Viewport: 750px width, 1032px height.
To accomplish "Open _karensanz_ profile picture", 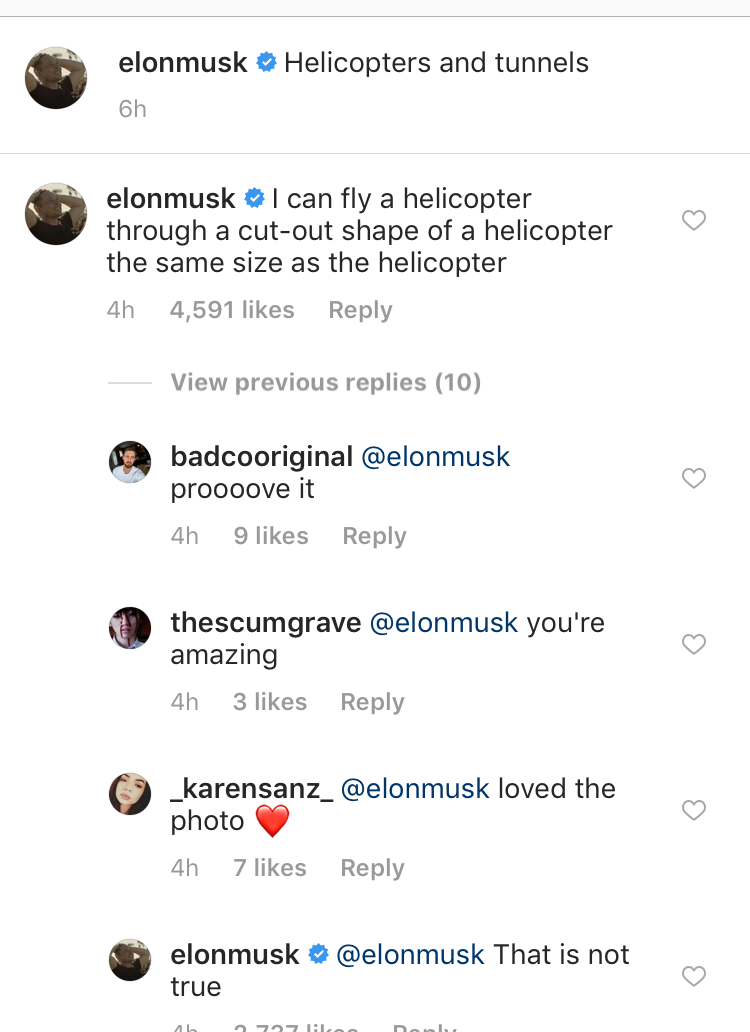I will pos(130,794).
